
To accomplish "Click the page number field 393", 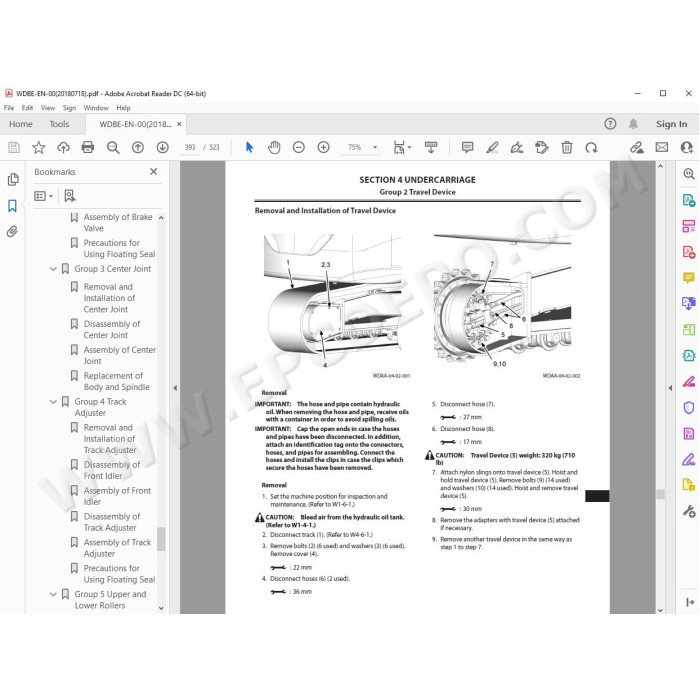I will tap(190, 147).
